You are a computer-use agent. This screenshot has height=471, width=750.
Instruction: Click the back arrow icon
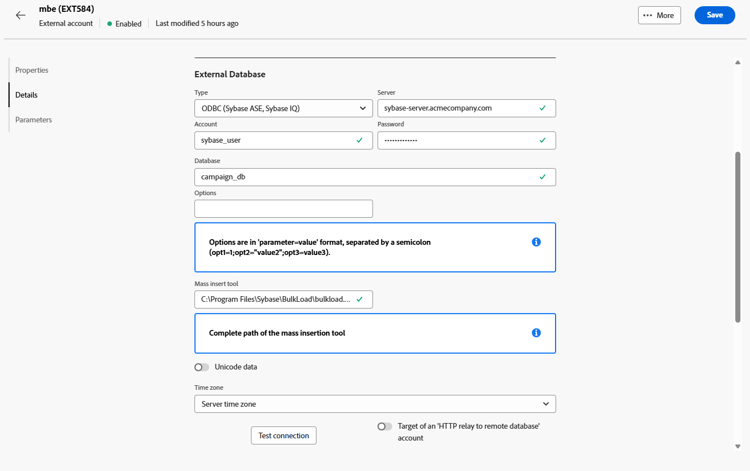click(x=21, y=15)
